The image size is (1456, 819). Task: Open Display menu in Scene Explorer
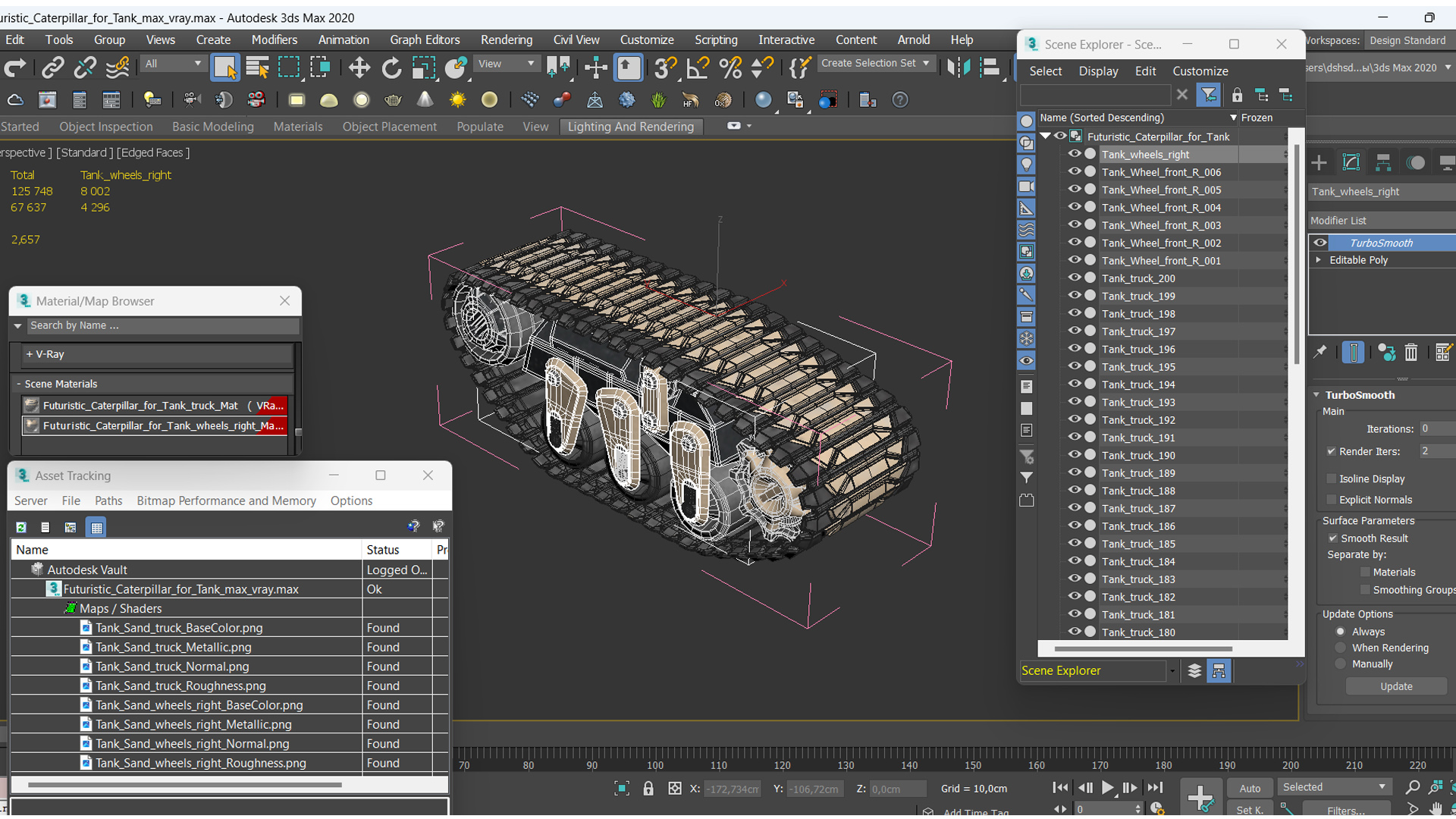pyautogui.click(x=1098, y=71)
